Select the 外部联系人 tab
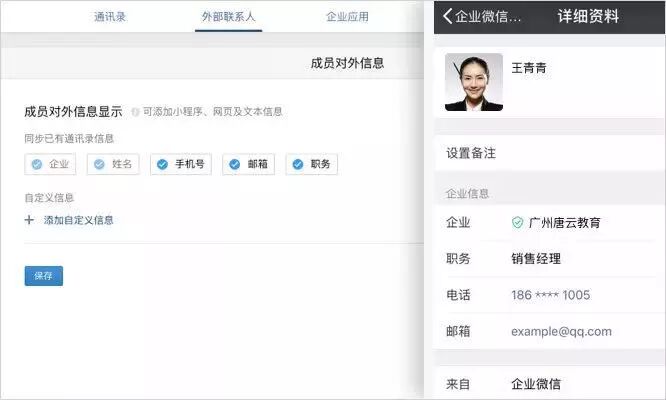Screen dimensions: 666x400 click(x=229, y=17)
